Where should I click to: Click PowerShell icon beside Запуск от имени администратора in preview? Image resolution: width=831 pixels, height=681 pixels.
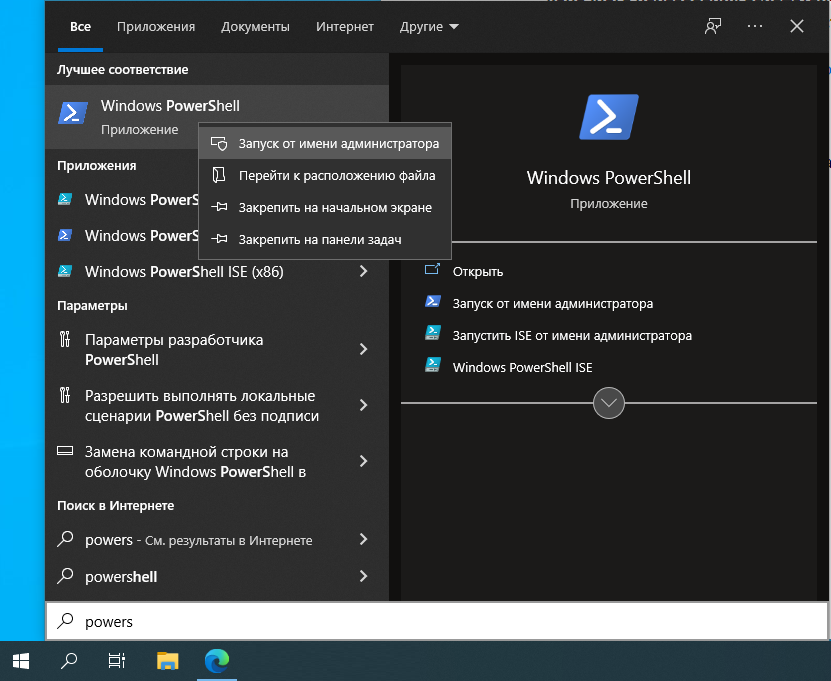coord(432,302)
